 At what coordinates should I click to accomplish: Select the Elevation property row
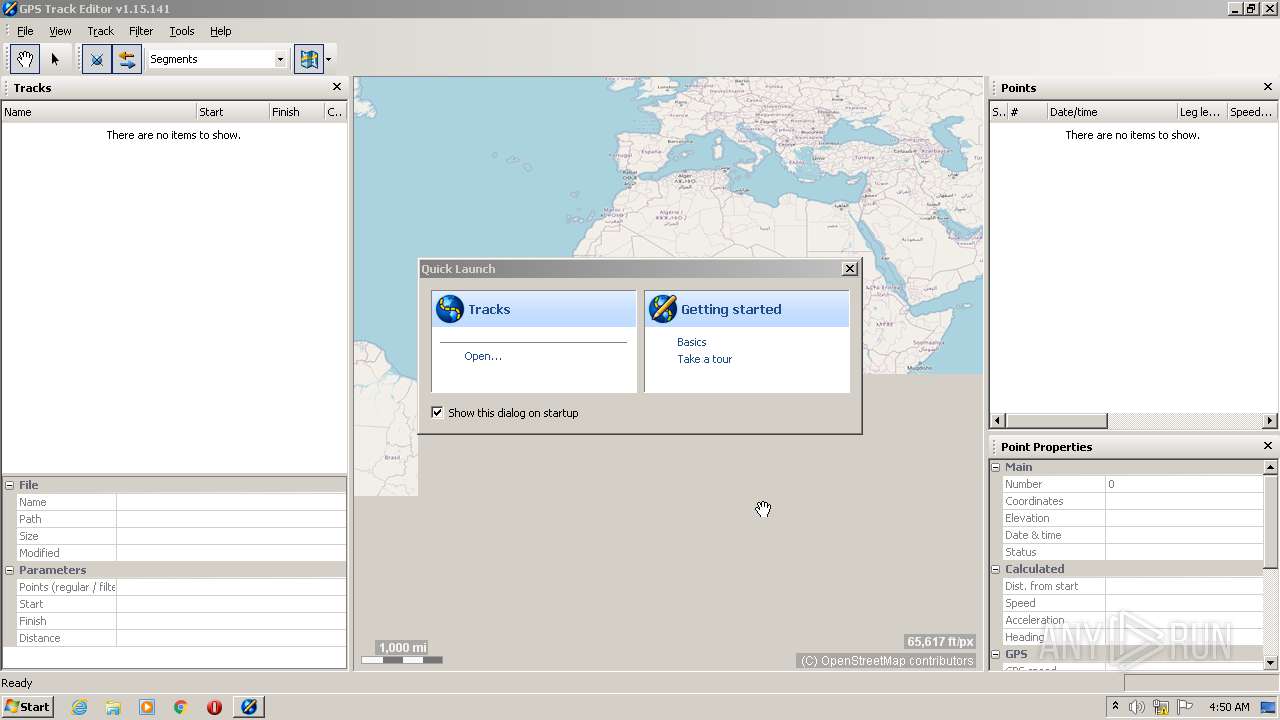click(1133, 518)
